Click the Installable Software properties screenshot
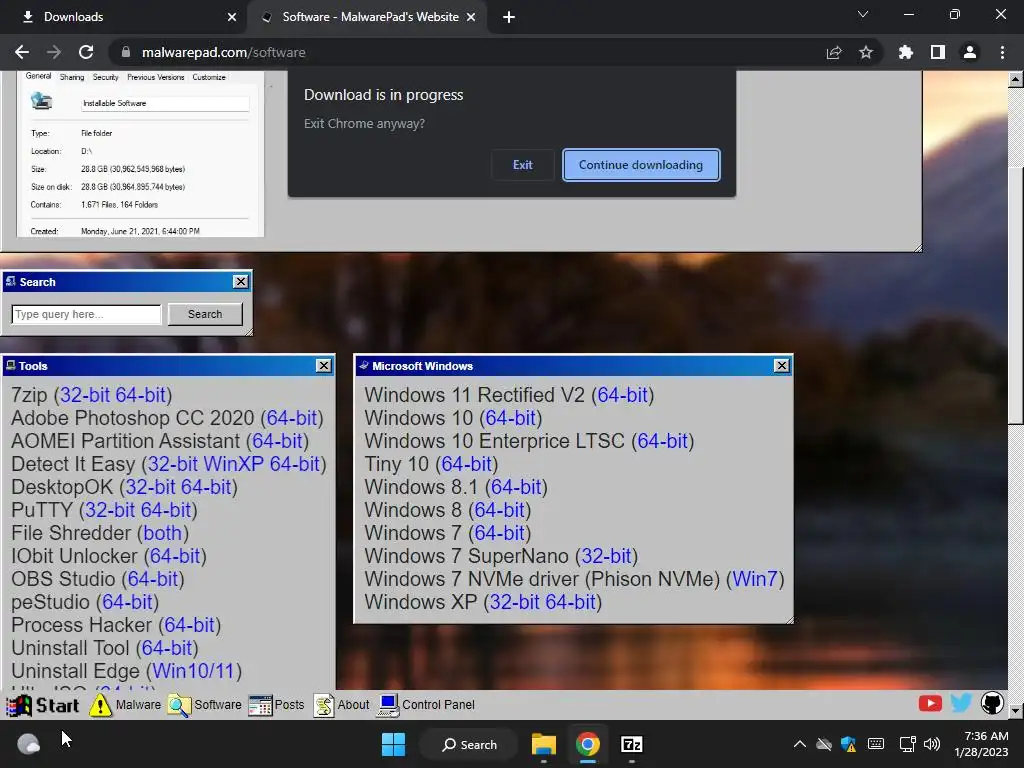Screen dimensions: 1024x768 coord(140,154)
